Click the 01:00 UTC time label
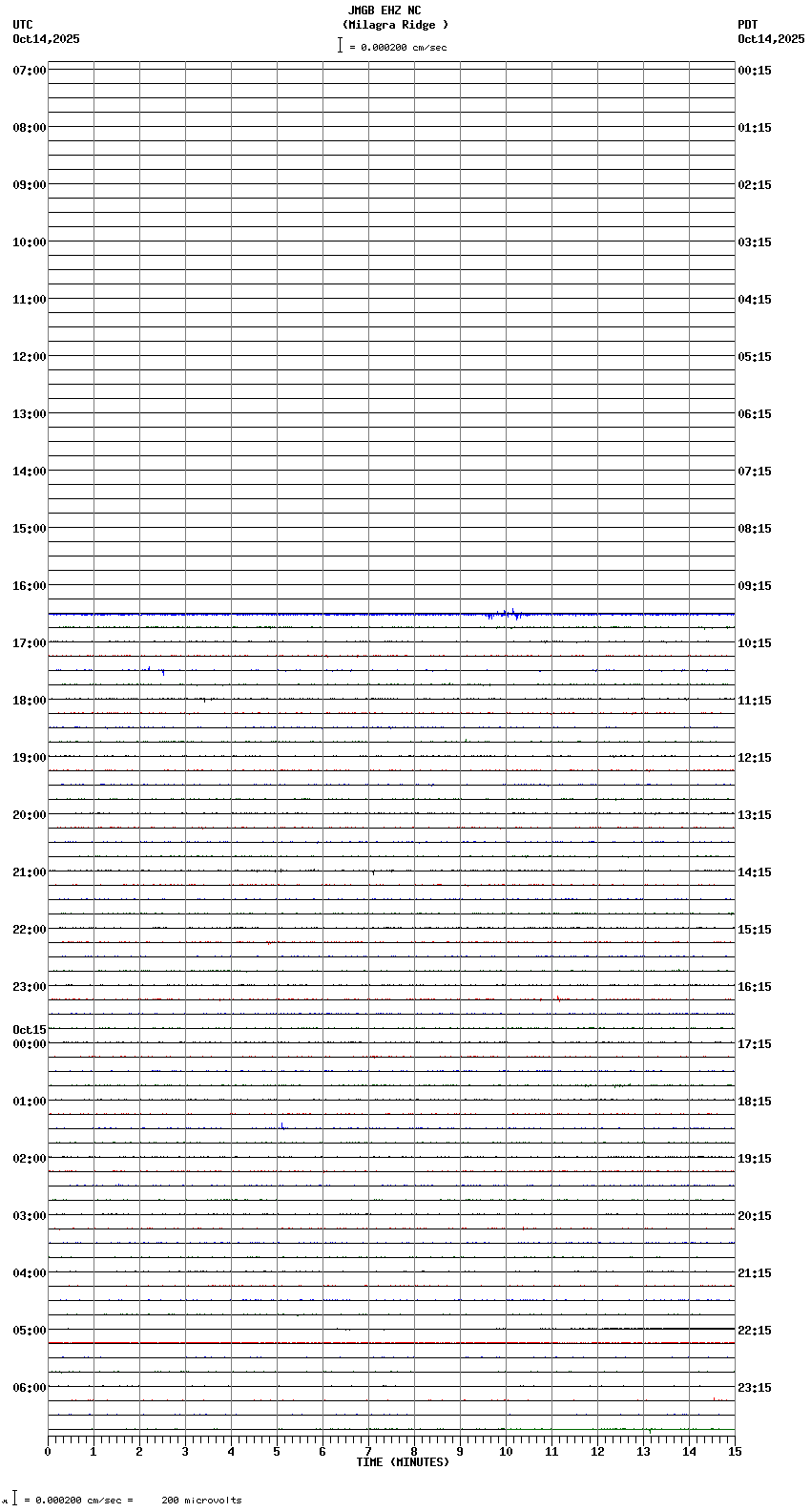This screenshot has width=811, height=1512. 30,1102
